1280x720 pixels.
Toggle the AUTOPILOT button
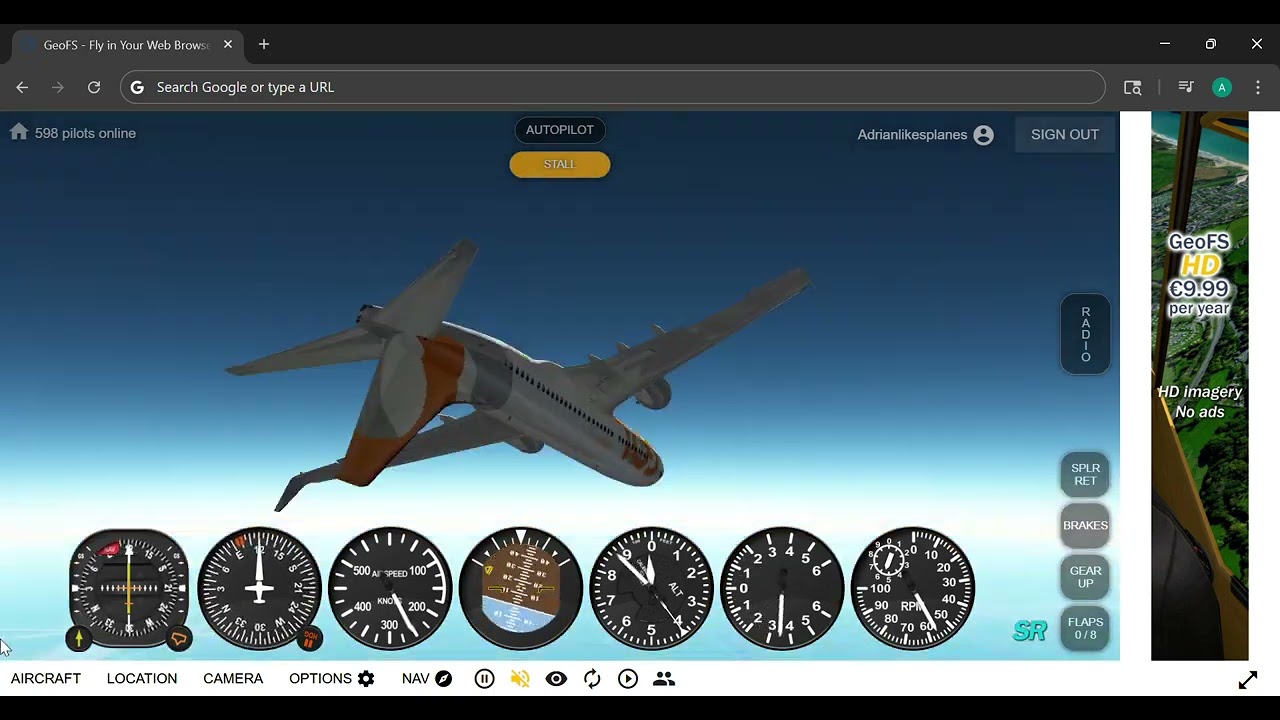point(560,130)
